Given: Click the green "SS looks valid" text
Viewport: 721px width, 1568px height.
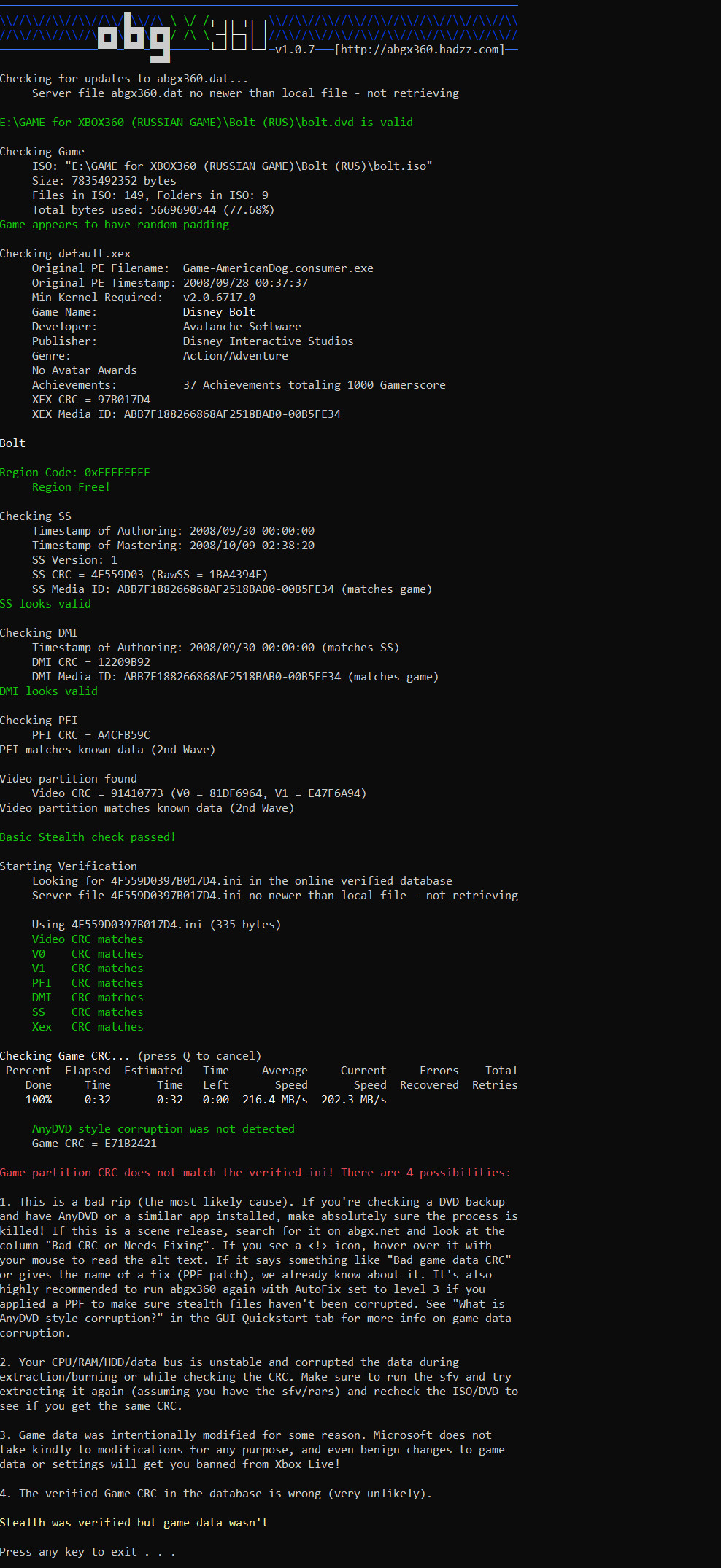Looking at the screenshot, I should 46,604.
